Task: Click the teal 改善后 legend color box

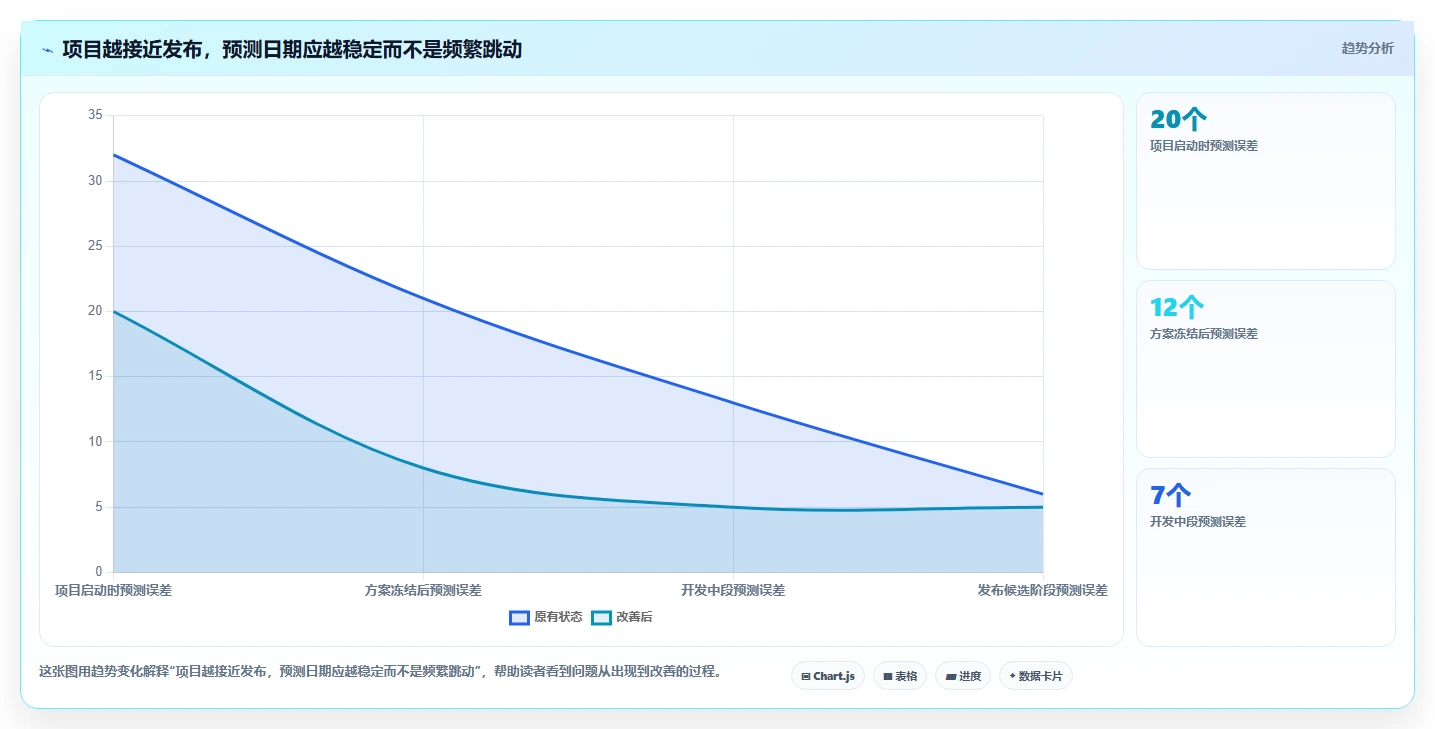Action: click(x=601, y=617)
